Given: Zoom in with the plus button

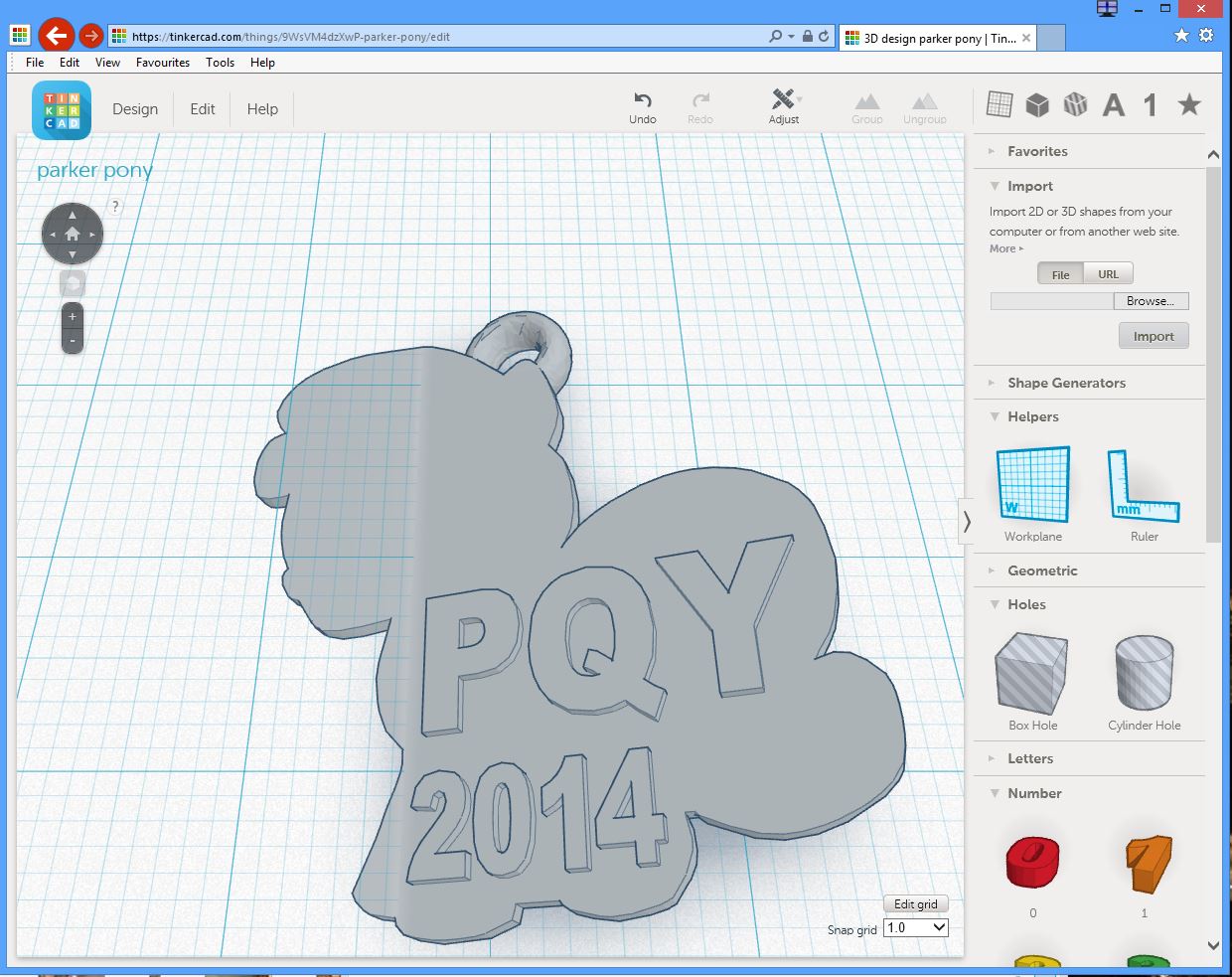Looking at the screenshot, I should tap(73, 317).
